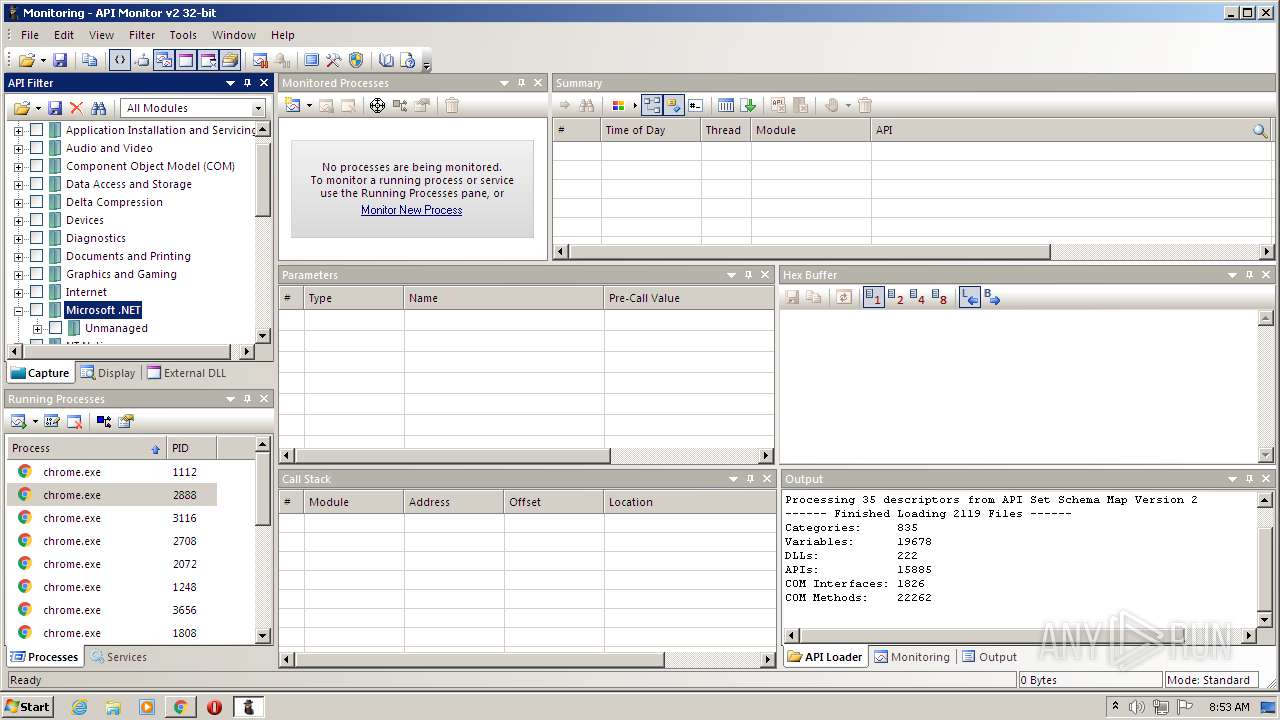This screenshot has height=720, width=1280.
Task: Open the Filter menu
Action: pos(142,35)
